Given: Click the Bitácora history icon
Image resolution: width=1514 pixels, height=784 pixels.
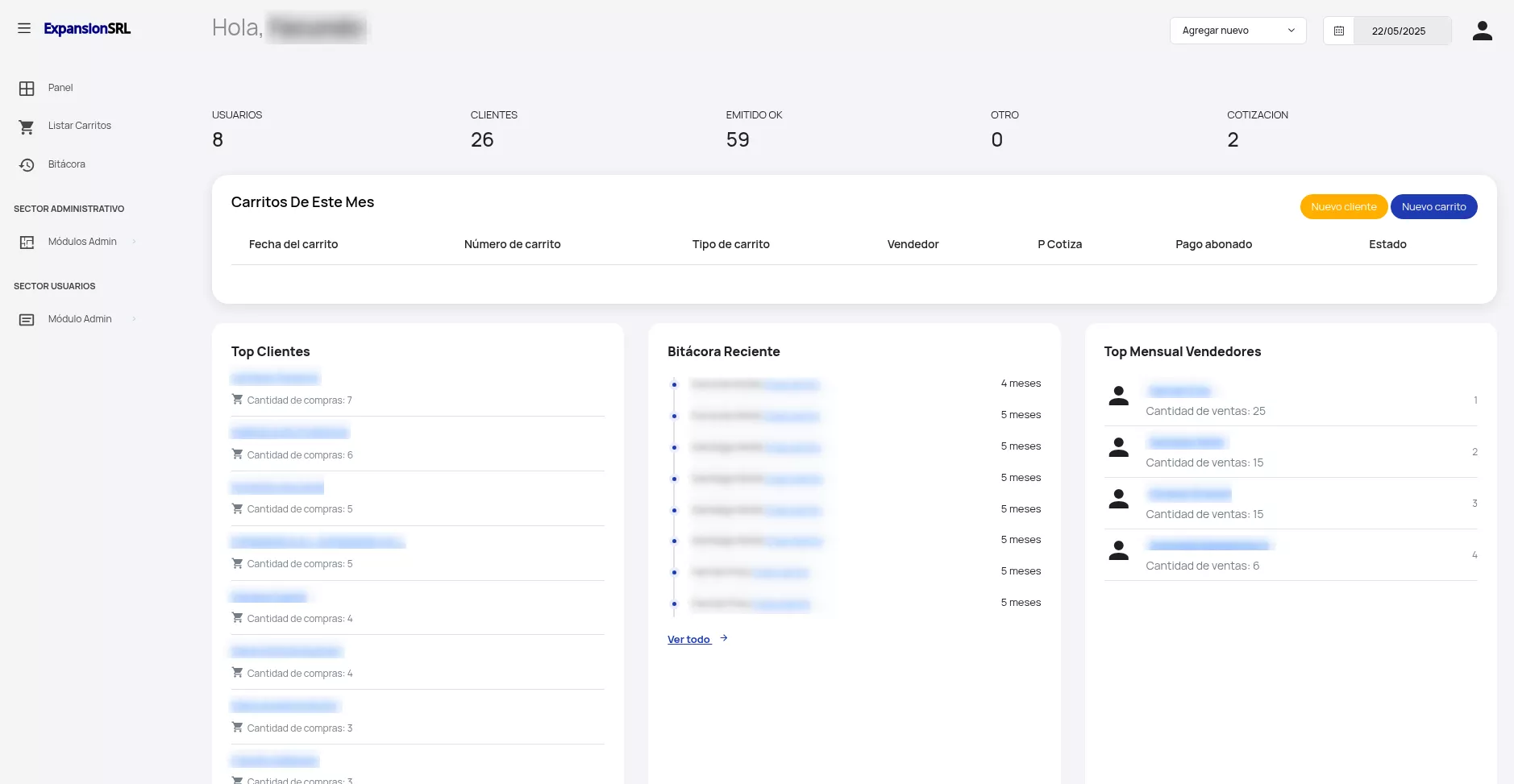Looking at the screenshot, I should click(27, 165).
